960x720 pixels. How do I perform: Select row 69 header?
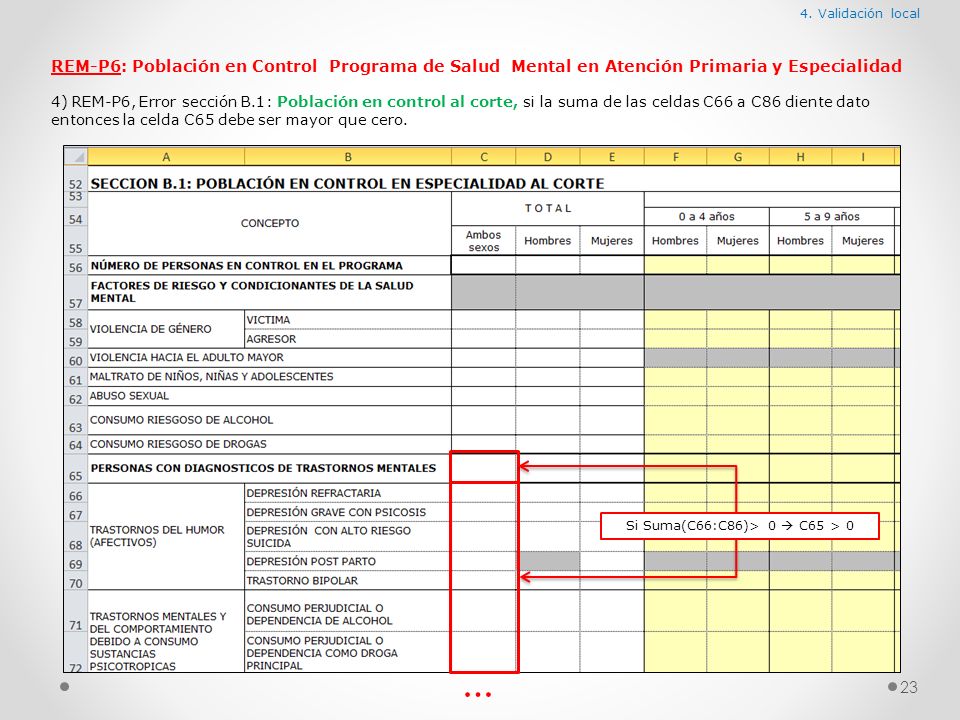(76, 563)
